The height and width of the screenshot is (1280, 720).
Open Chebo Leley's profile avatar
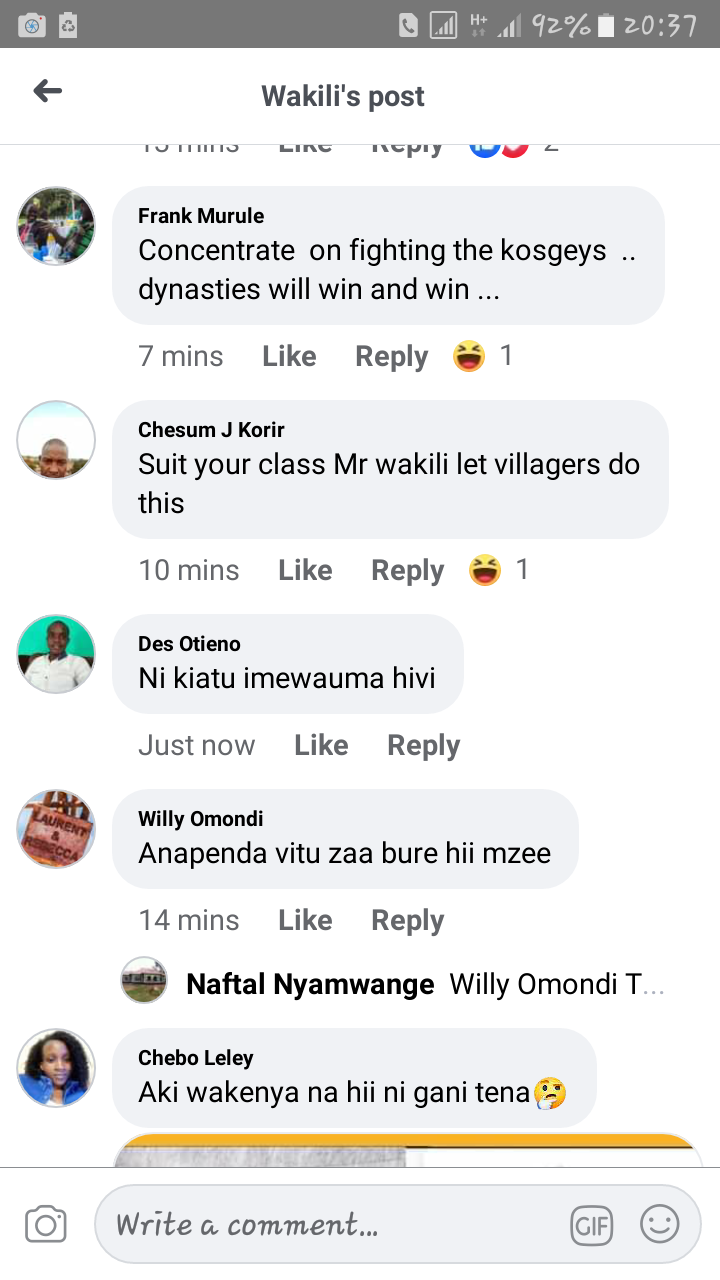56,1068
